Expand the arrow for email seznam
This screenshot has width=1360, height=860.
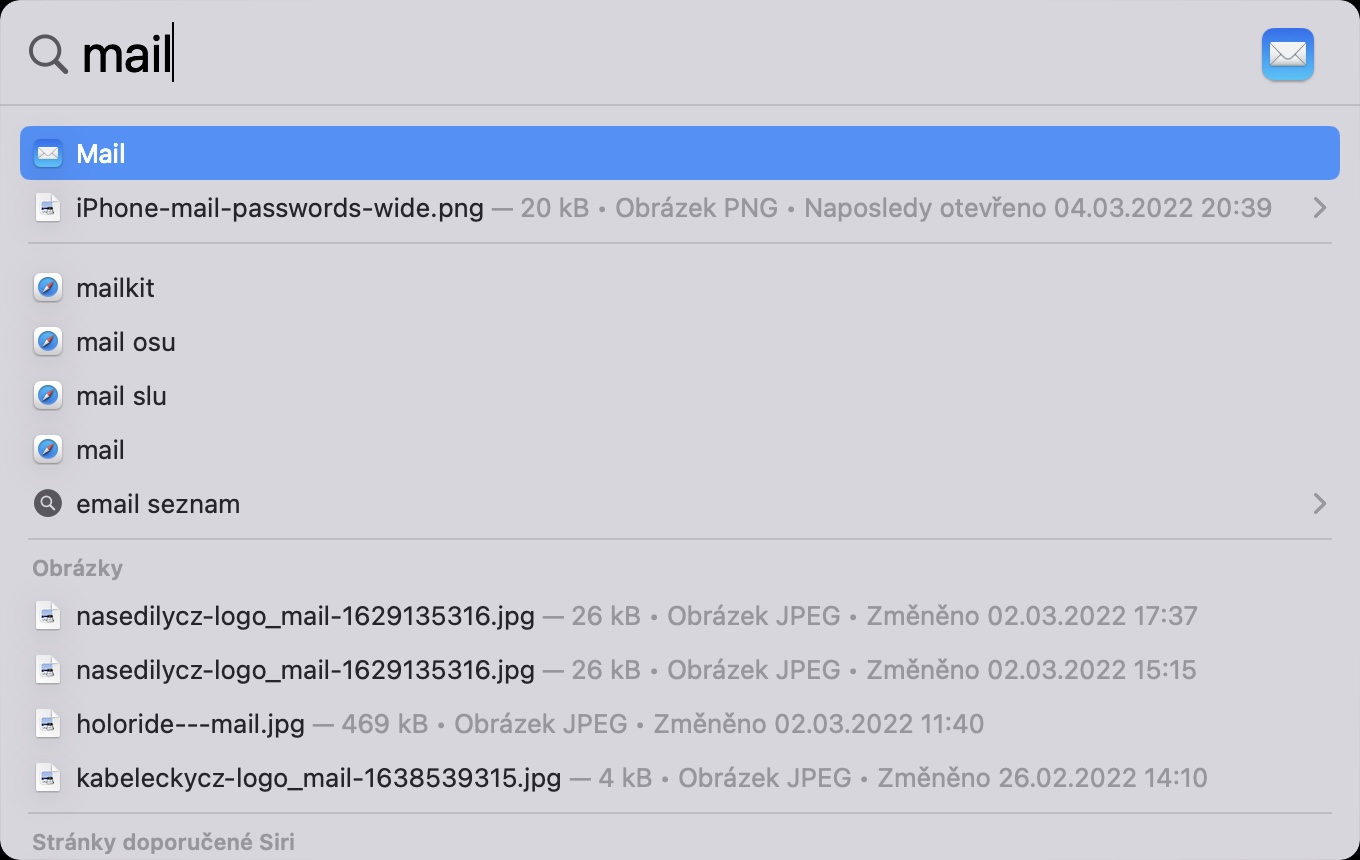(1319, 504)
